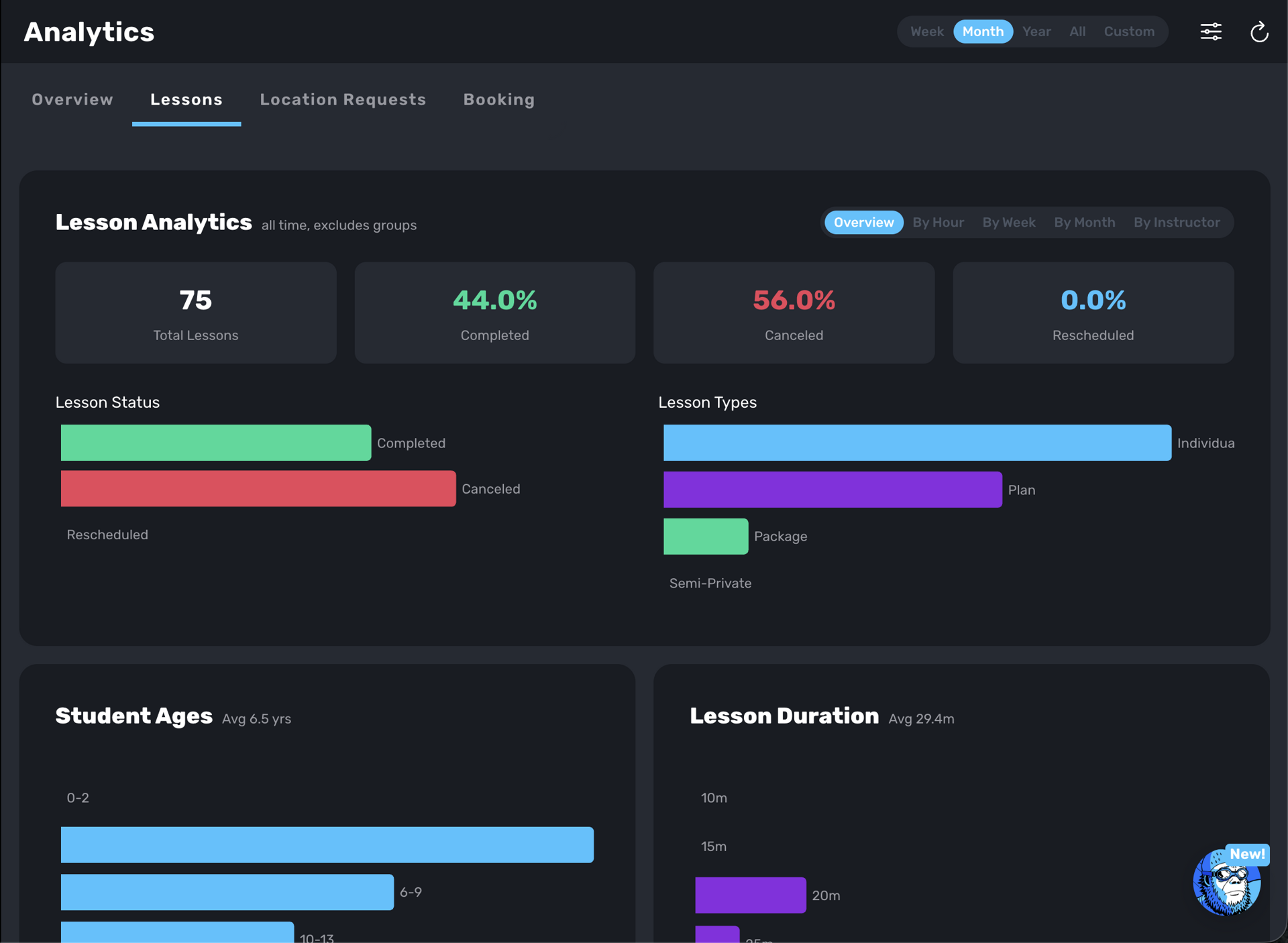
Task: Click the 15m duration label
Action: point(714,846)
